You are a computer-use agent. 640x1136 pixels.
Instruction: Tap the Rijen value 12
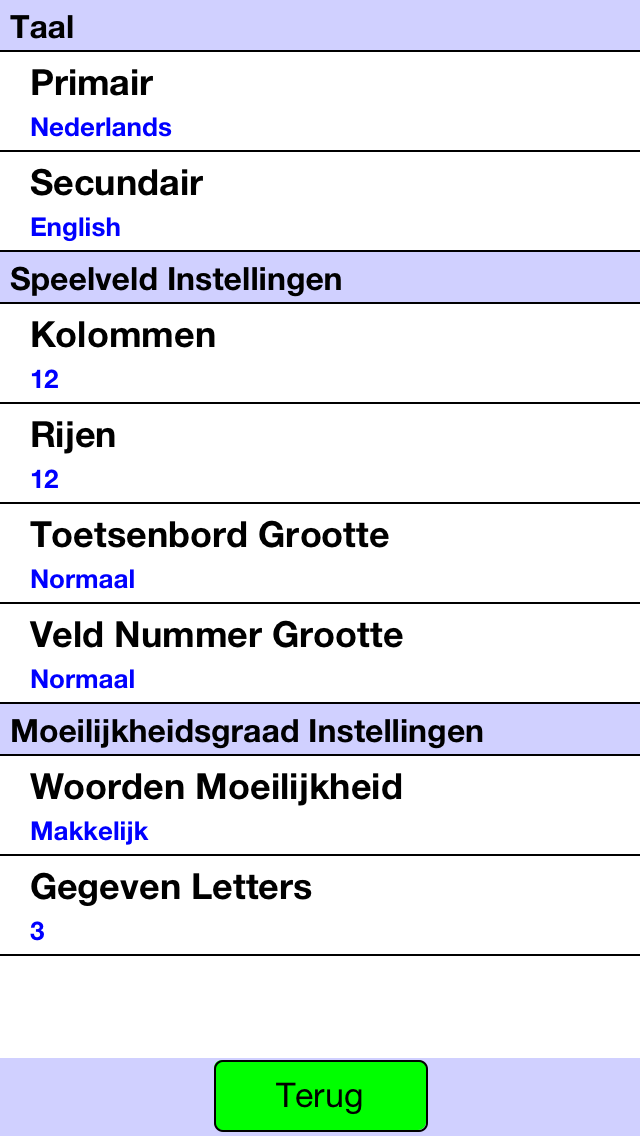pyautogui.click(x=45, y=479)
